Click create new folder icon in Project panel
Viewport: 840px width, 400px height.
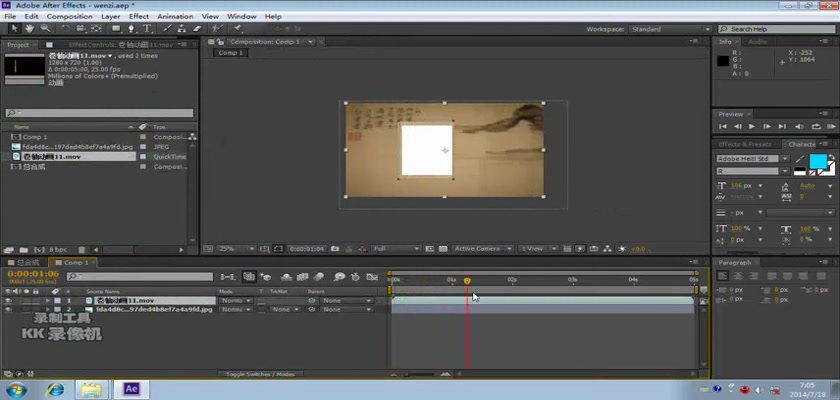point(24,250)
